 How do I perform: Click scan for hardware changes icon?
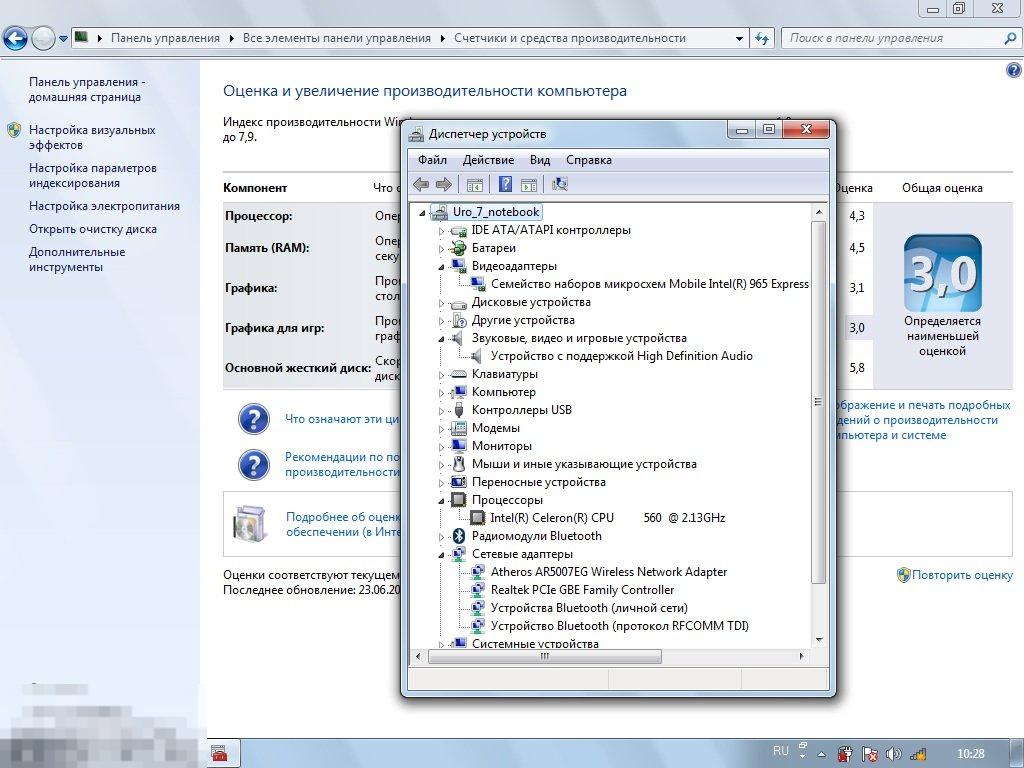[x=560, y=185]
